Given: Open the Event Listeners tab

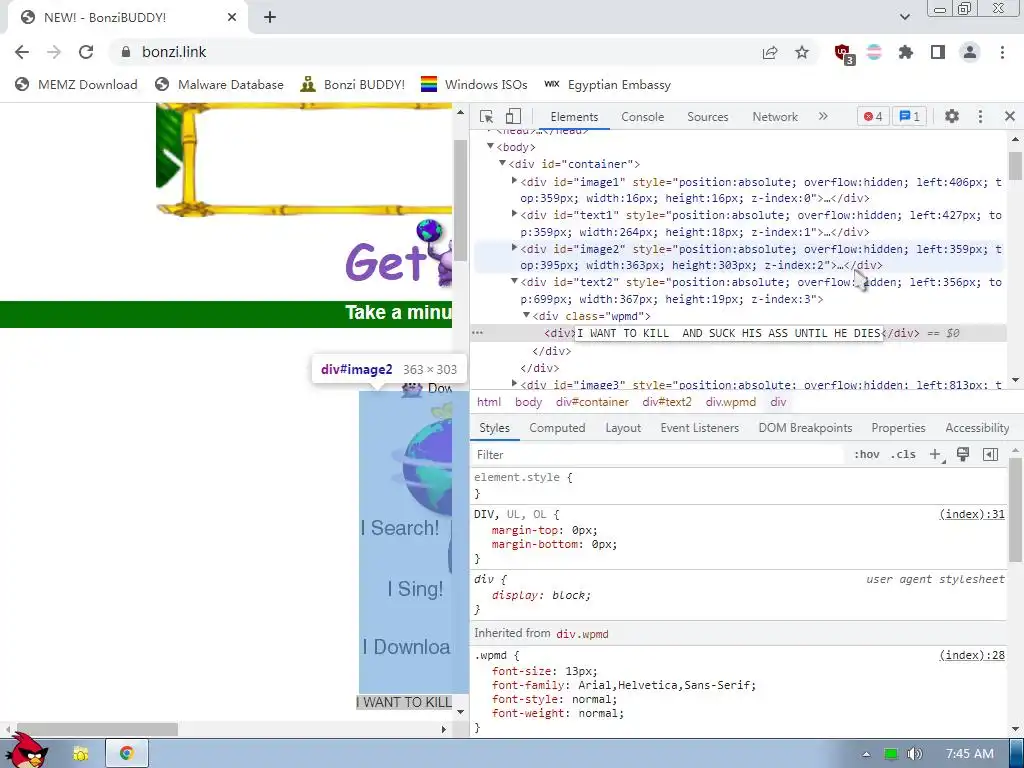Looking at the screenshot, I should pyautogui.click(x=699, y=428).
